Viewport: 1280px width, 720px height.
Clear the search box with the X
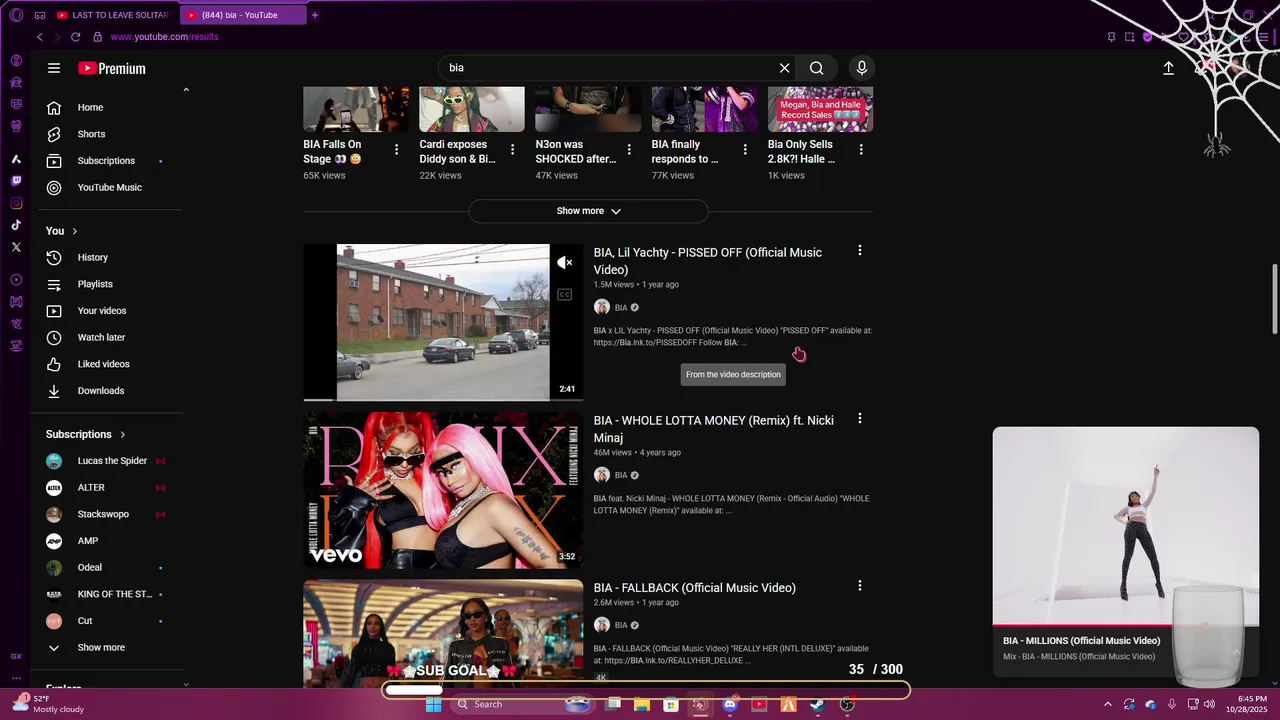785,68
